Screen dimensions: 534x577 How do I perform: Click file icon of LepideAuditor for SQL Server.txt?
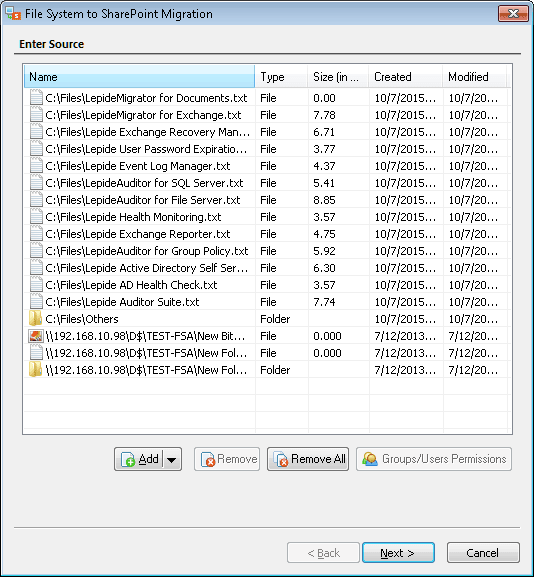pos(36,183)
